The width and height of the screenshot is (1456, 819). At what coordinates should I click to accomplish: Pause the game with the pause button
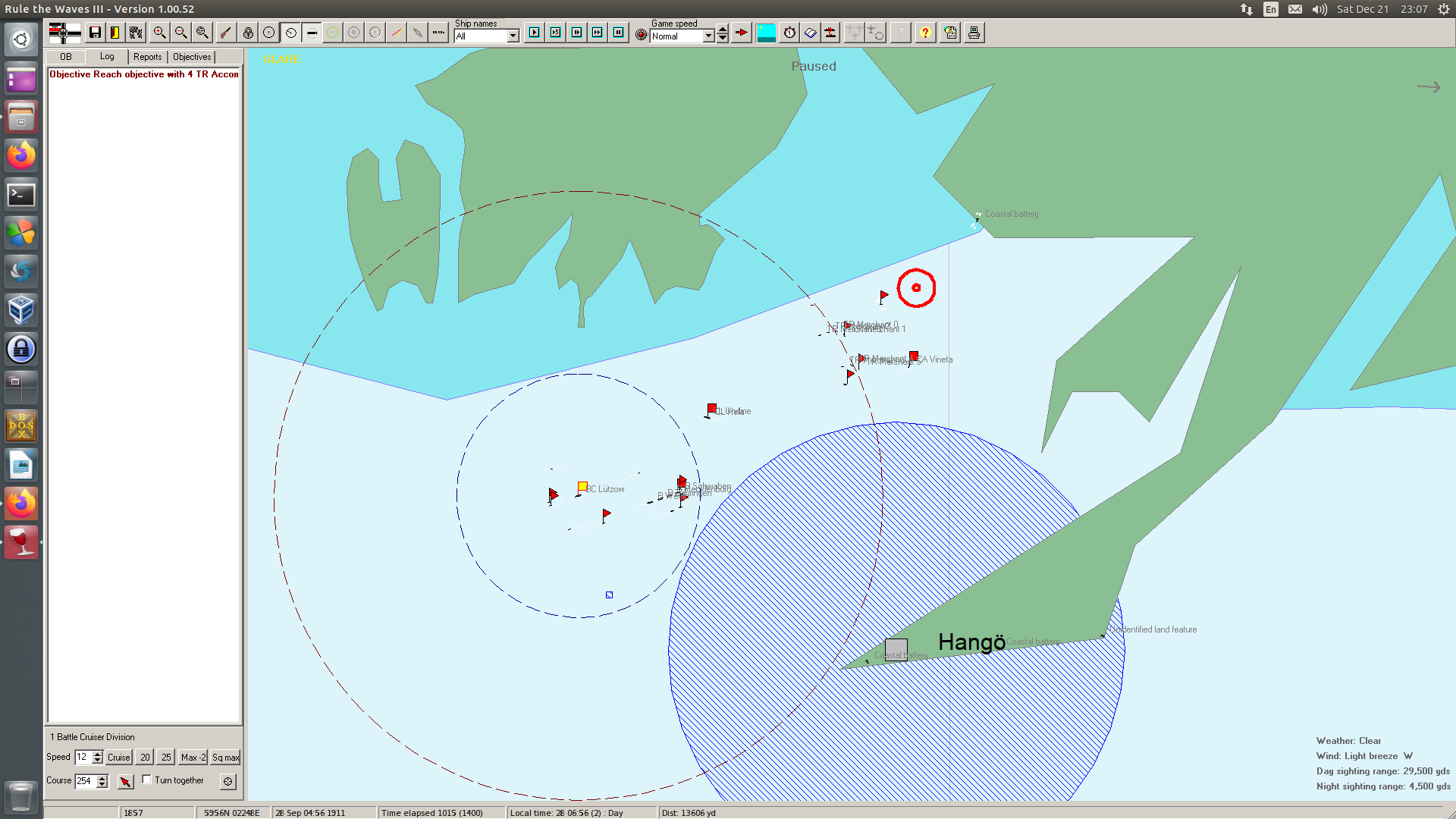click(x=619, y=33)
